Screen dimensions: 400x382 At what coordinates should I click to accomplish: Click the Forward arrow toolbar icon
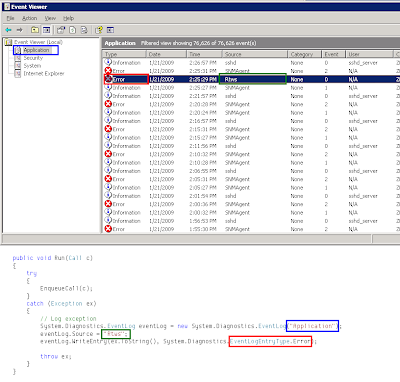[19, 30]
